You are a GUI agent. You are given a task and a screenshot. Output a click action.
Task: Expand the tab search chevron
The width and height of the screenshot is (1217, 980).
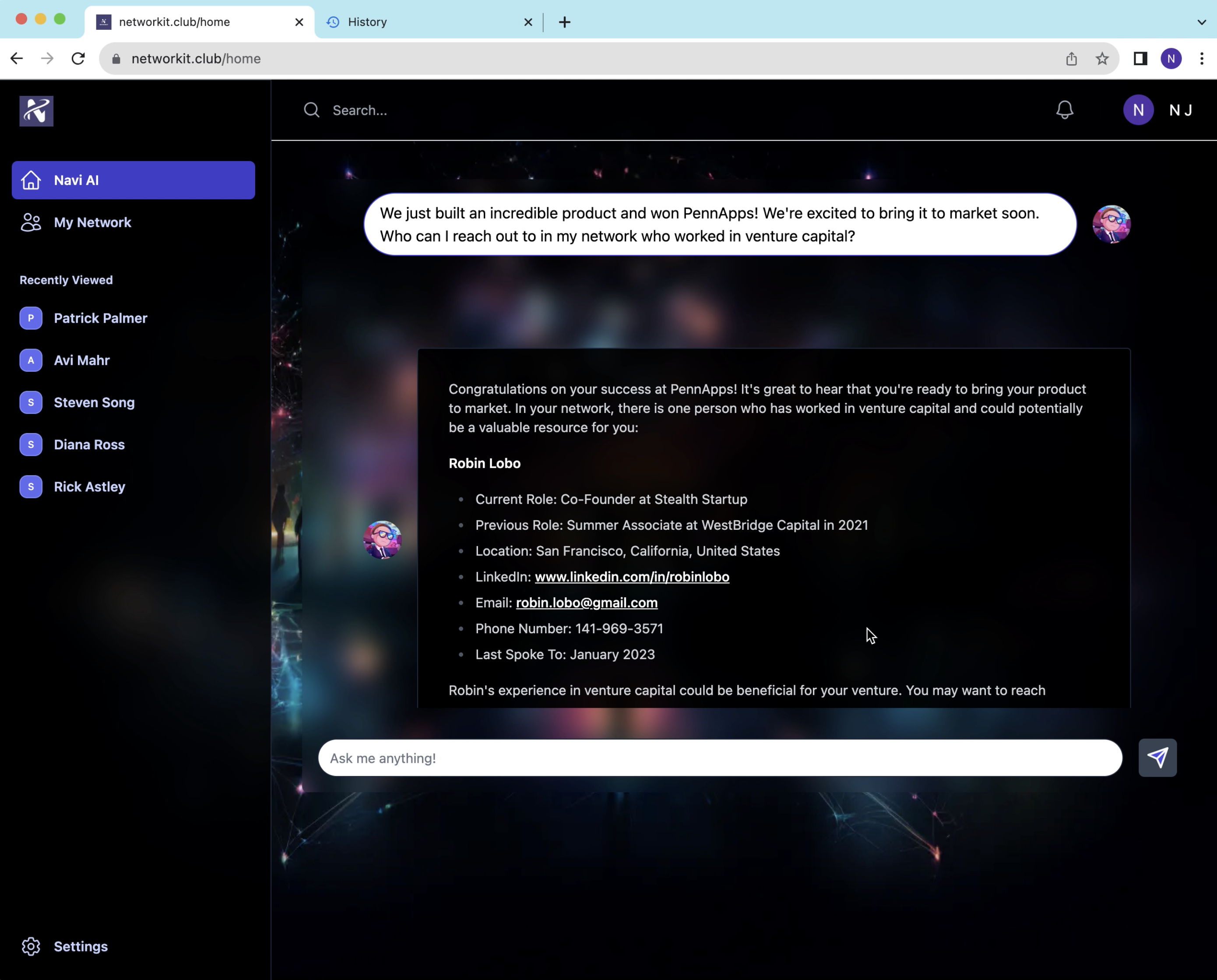[1201, 22]
